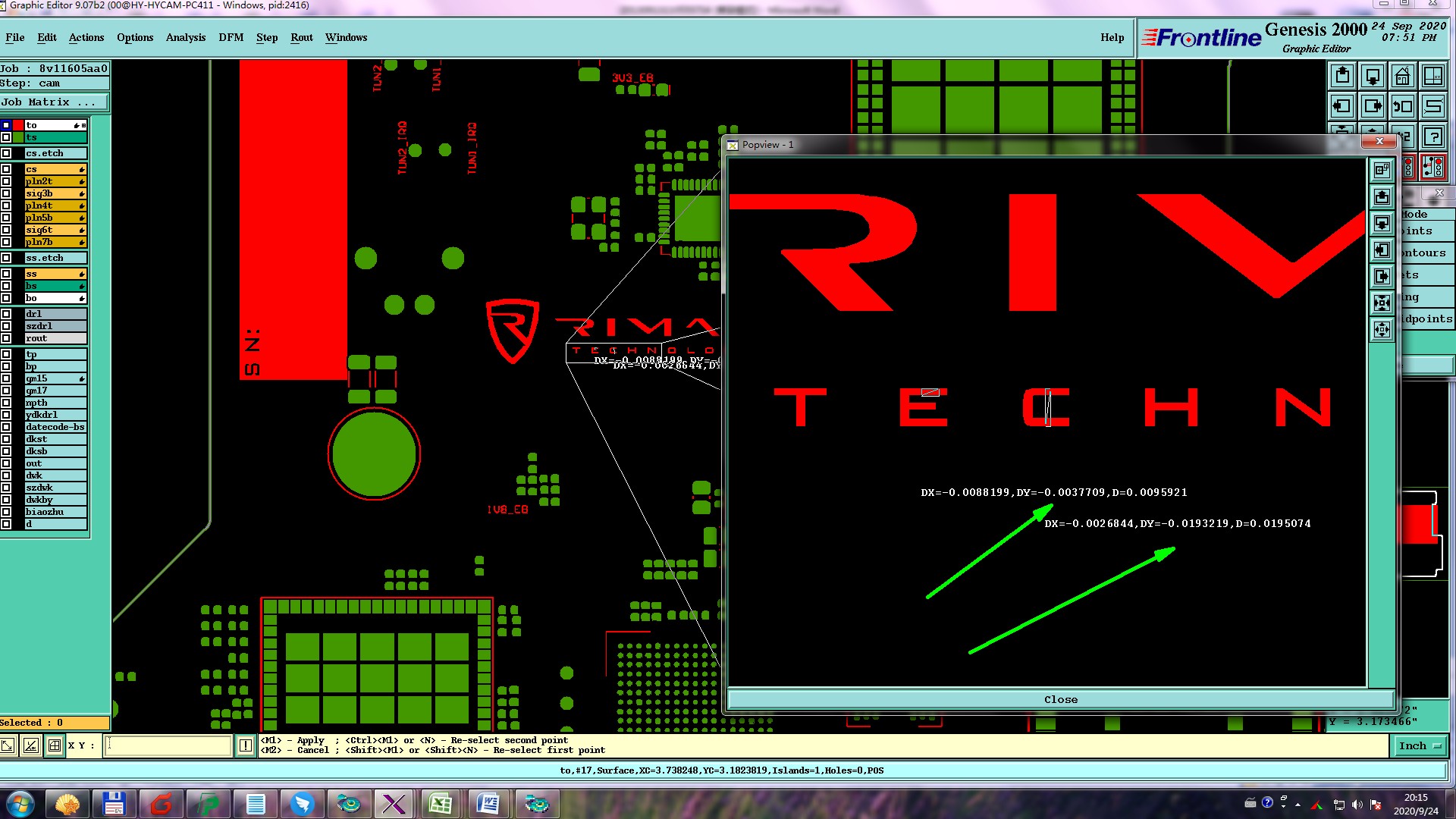1456x819 pixels.
Task: Click the pan left icon in the main toolbar
Action: [x=1342, y=106]
